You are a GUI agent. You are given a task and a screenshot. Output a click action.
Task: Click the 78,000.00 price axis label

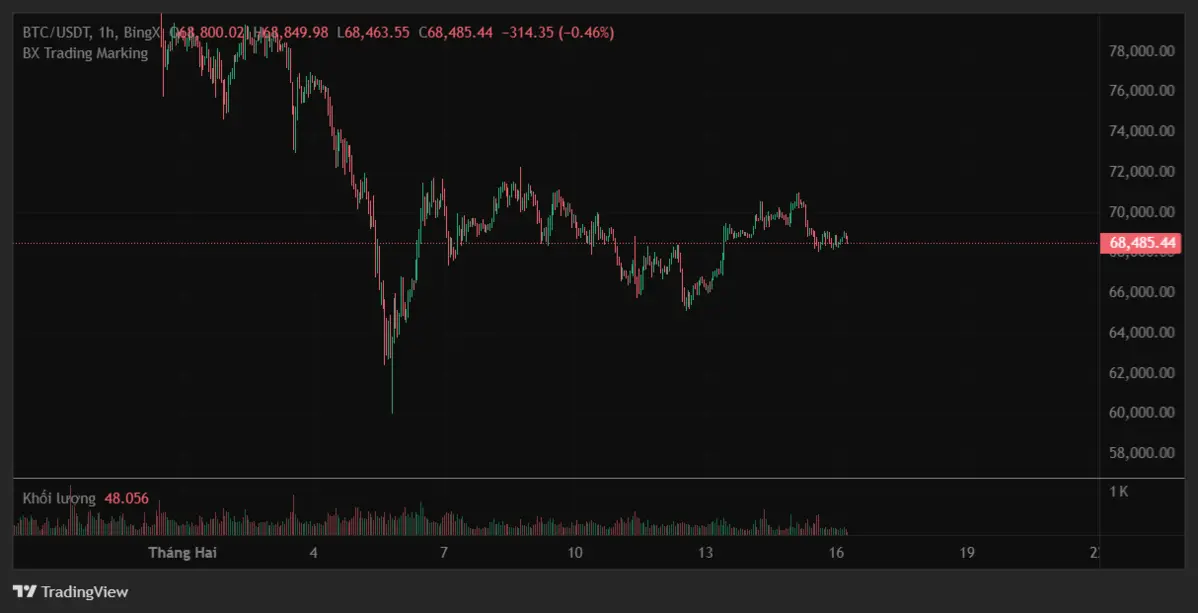pyautogui.click(x=1140, y=51)
